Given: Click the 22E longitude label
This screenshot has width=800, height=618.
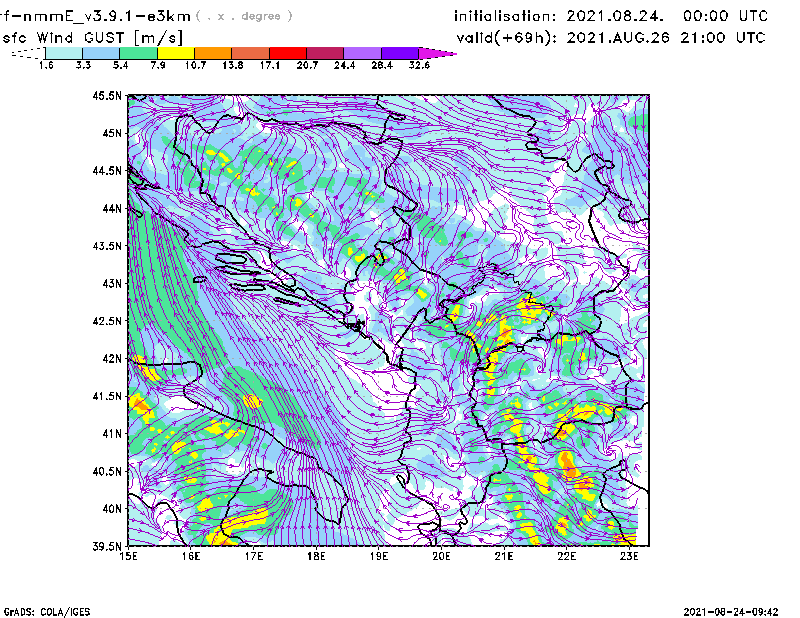Looking at the screenshot, I should [566, 556].
